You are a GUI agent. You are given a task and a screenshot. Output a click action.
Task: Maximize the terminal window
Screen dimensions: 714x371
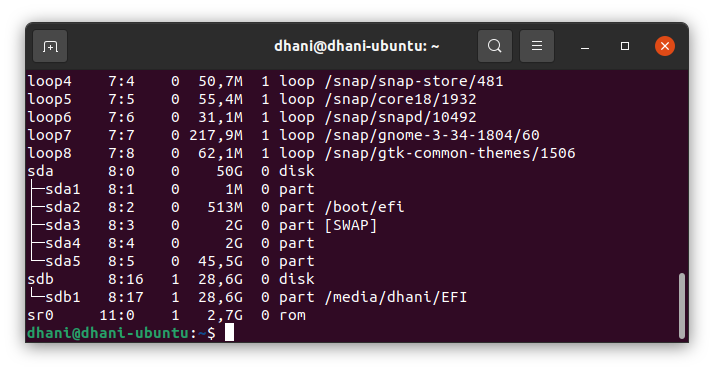(x=625, y=46)
